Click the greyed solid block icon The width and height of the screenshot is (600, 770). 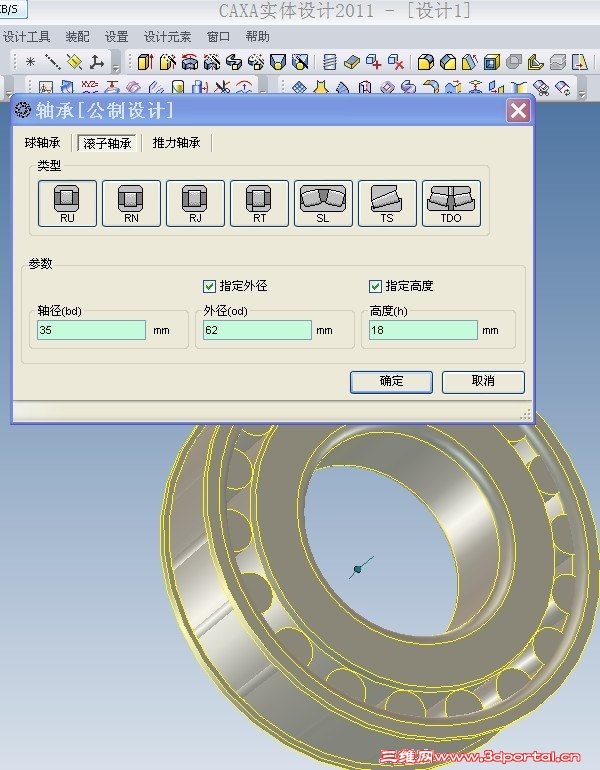pyautogui.click(x=514, y=62)
